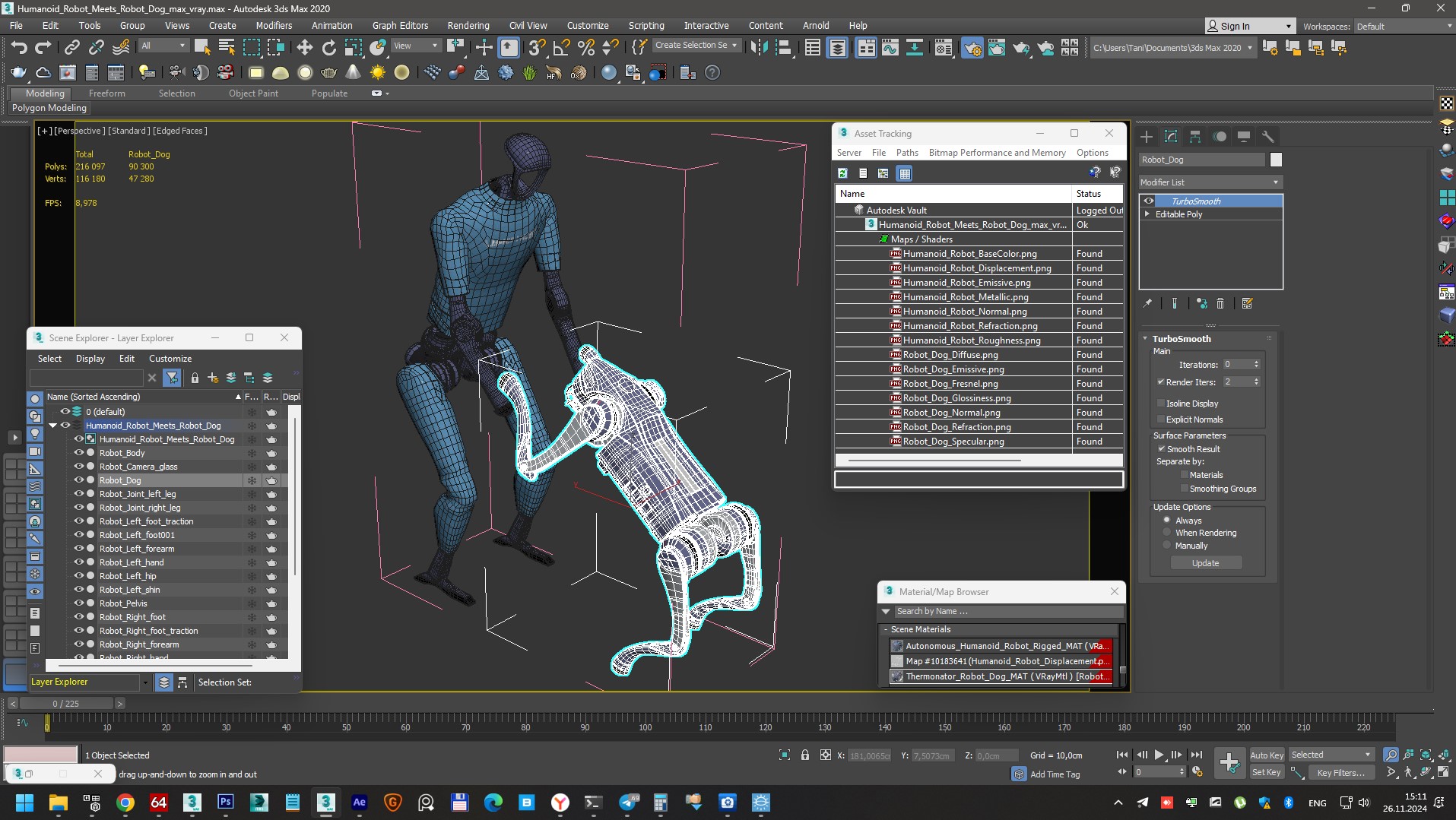Open the Modify command panel tab
This screenshot has width=1456, height=820.
tap(1171, 137)
